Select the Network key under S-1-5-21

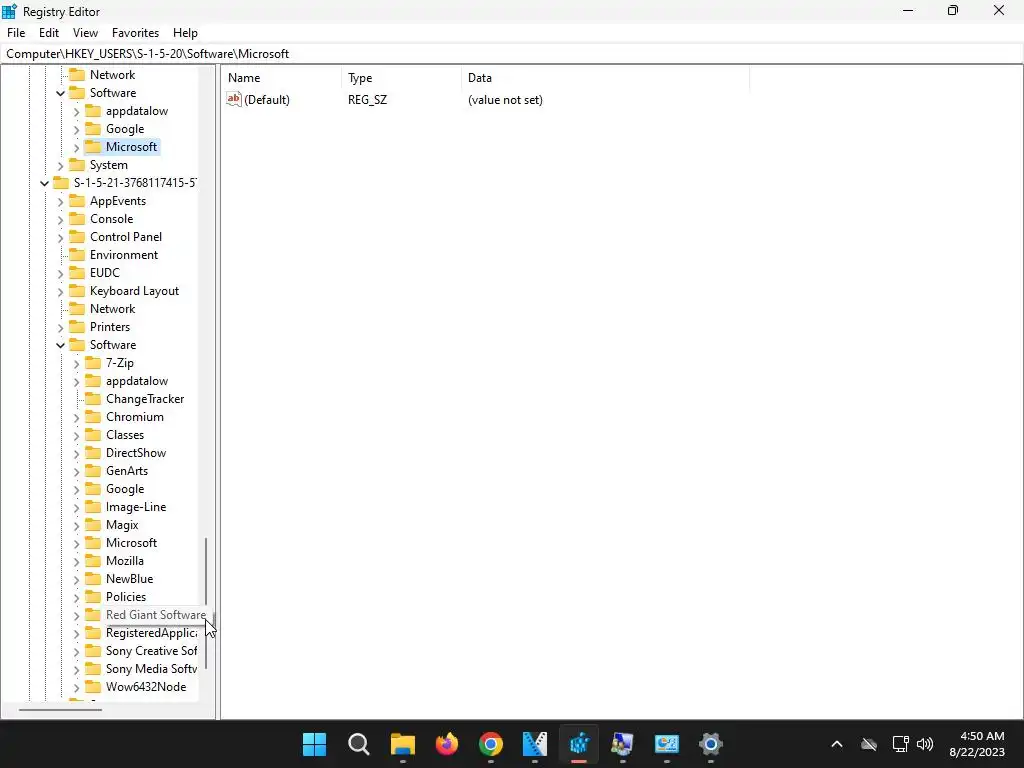(112, 309)
